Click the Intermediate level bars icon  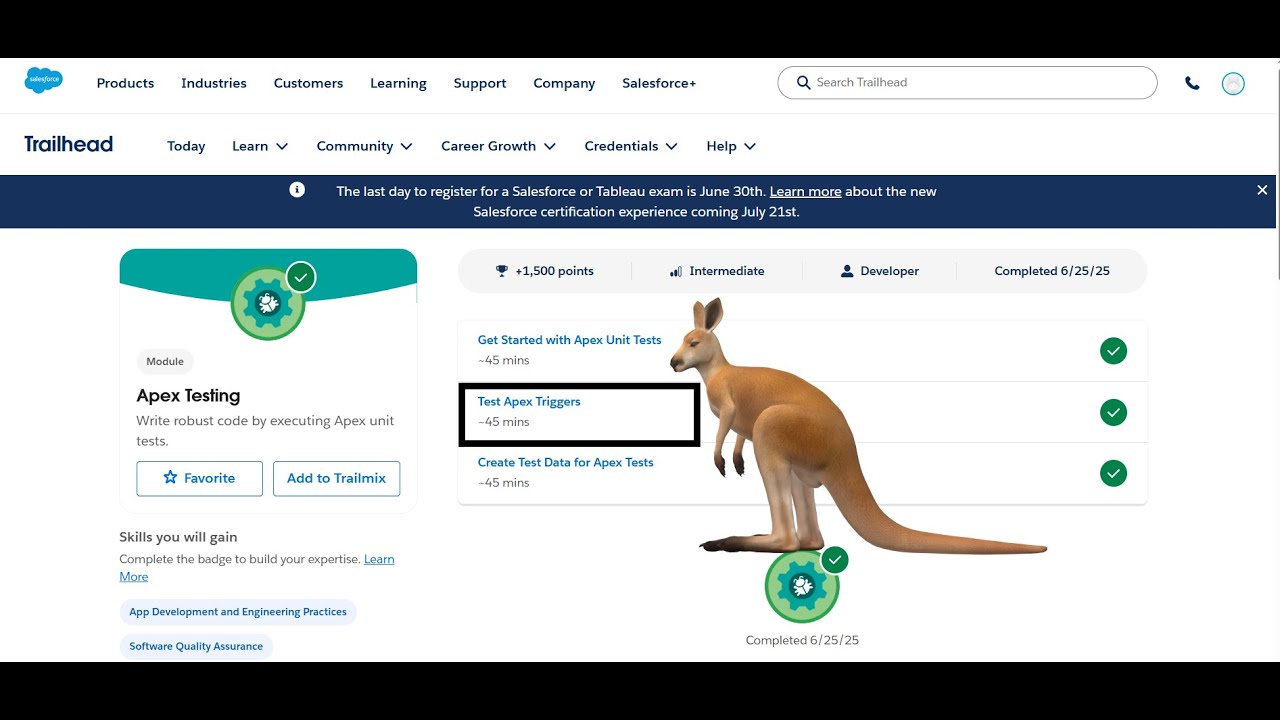pyautogui.click(x=676, y=271)
